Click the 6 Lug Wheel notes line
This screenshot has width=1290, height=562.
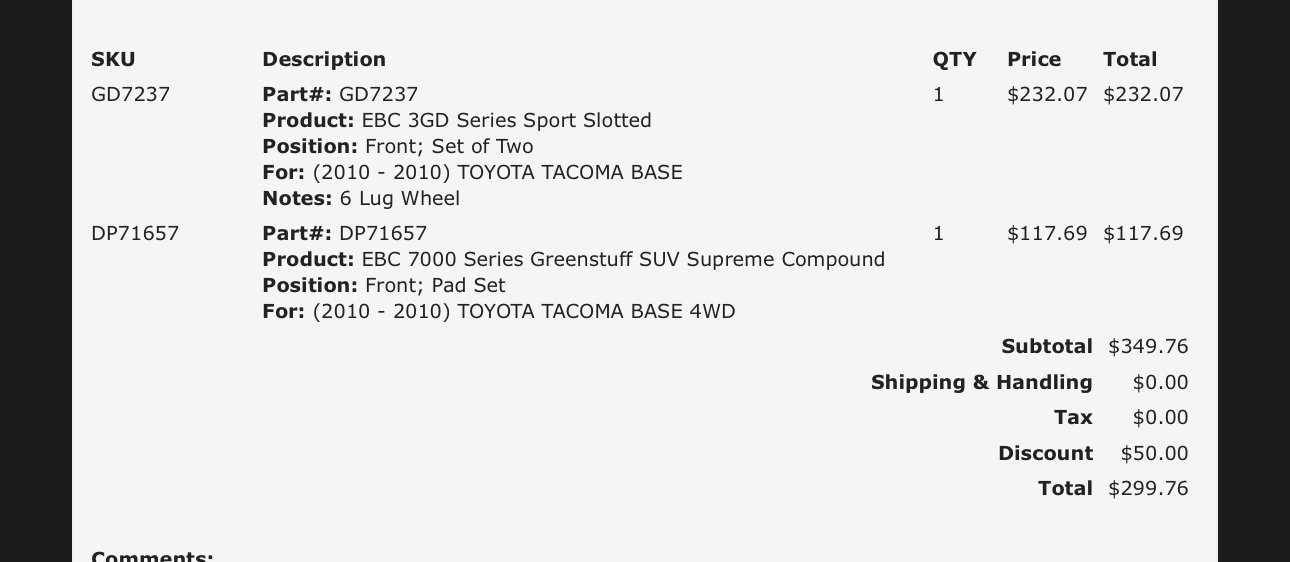(361, 198)
